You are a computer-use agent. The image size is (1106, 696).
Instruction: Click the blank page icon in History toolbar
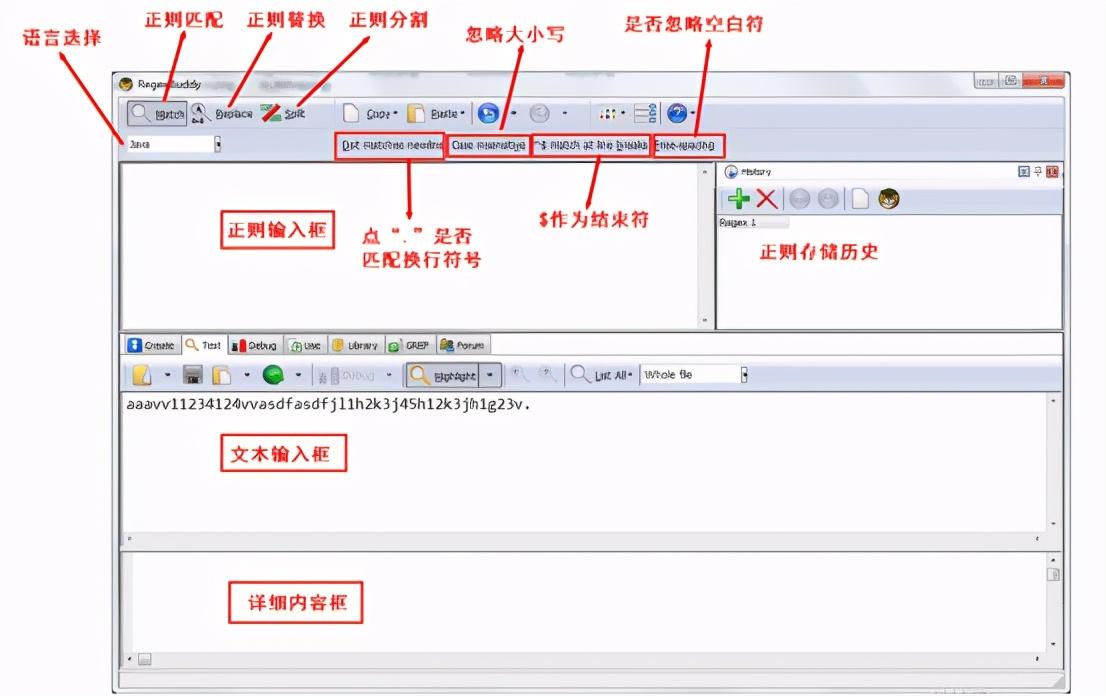click(860, 199)
